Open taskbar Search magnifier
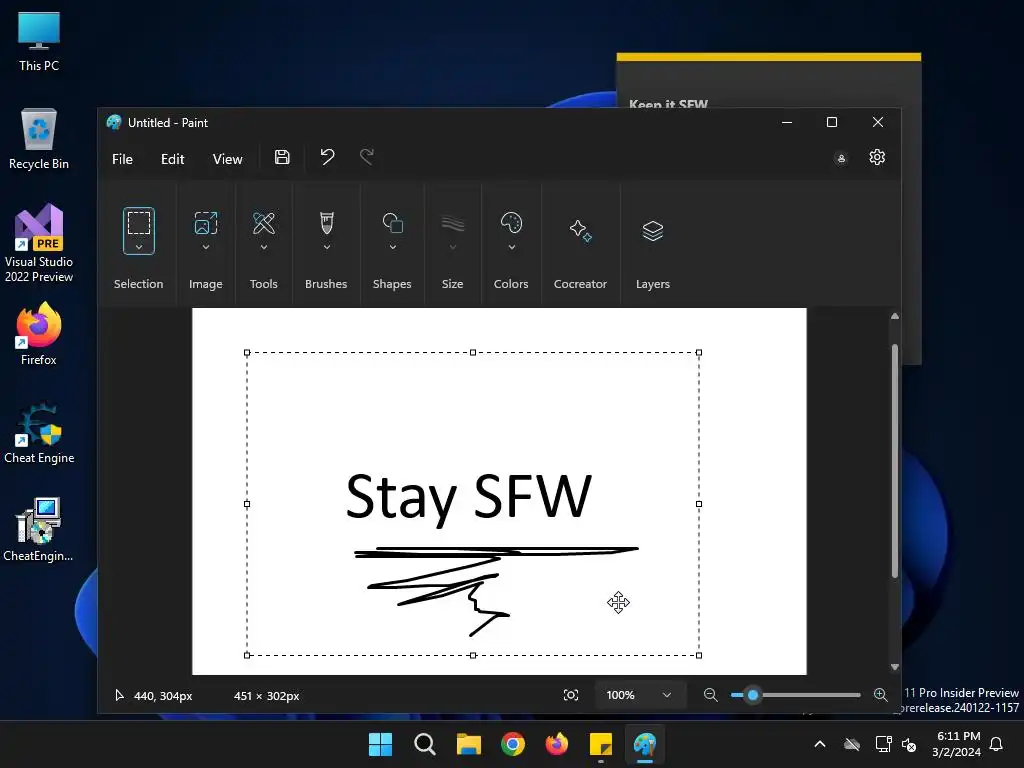Screen dimensions: 1024x768 (424, 744)
